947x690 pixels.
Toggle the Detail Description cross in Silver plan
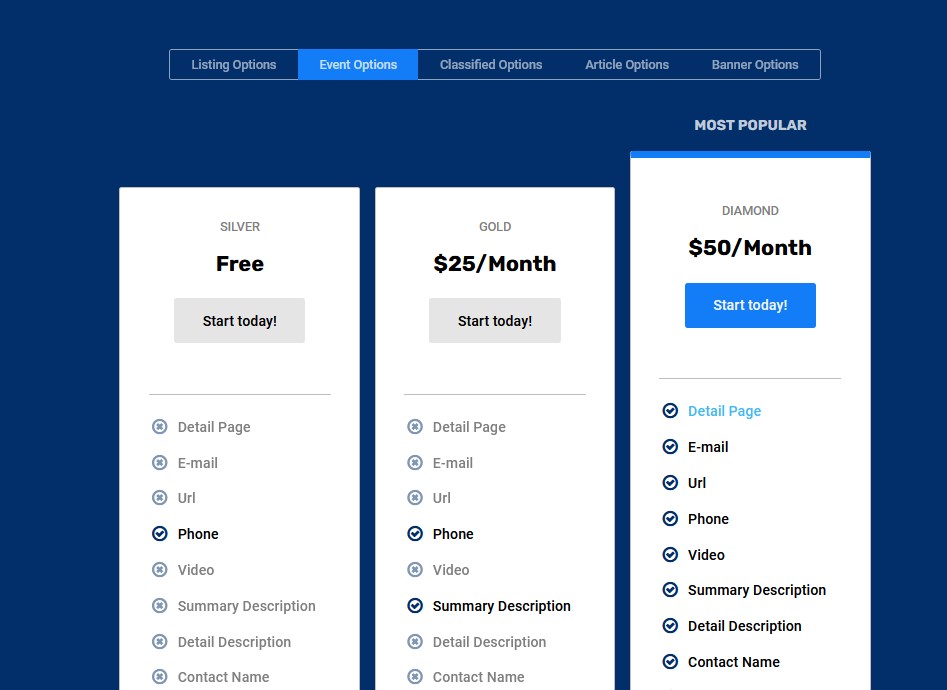(160, 642)
